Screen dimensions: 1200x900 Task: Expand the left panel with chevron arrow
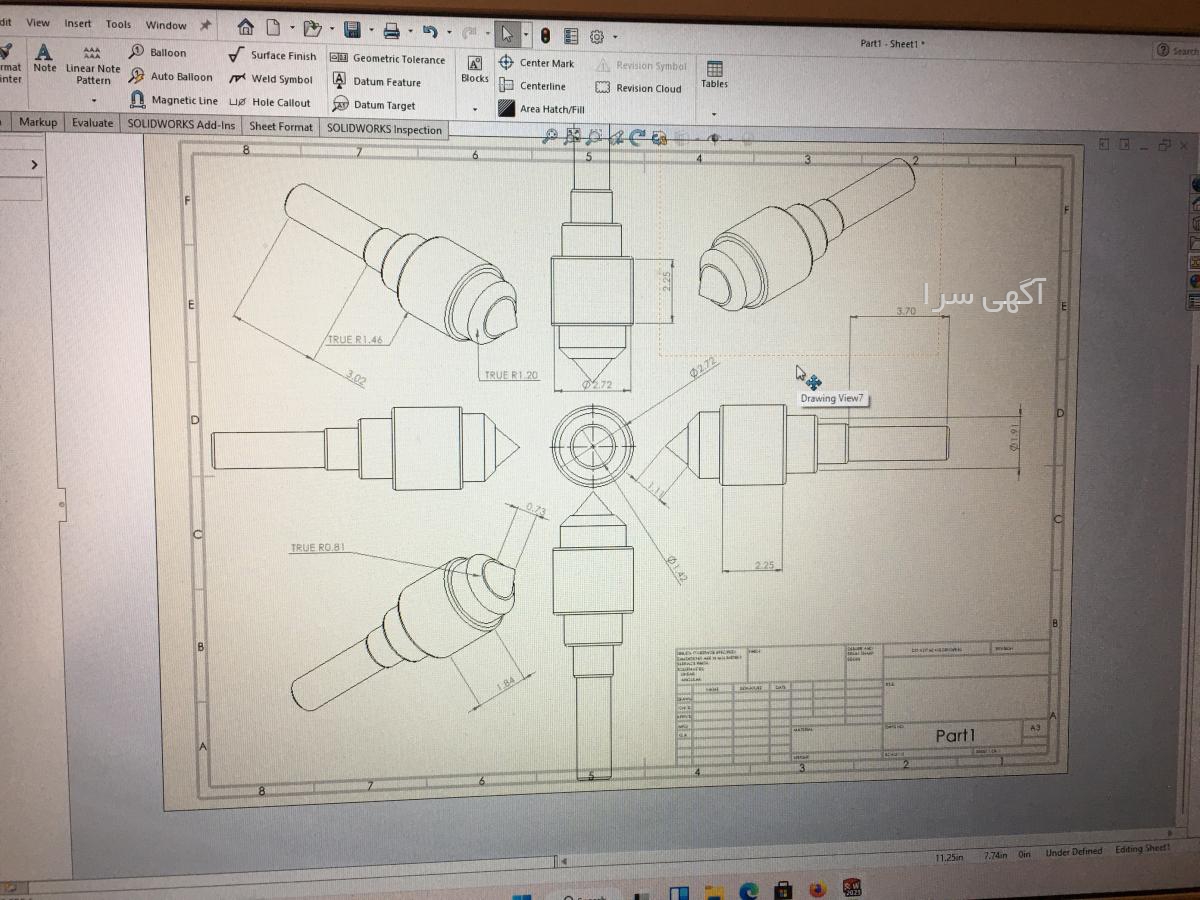point(34,164)
